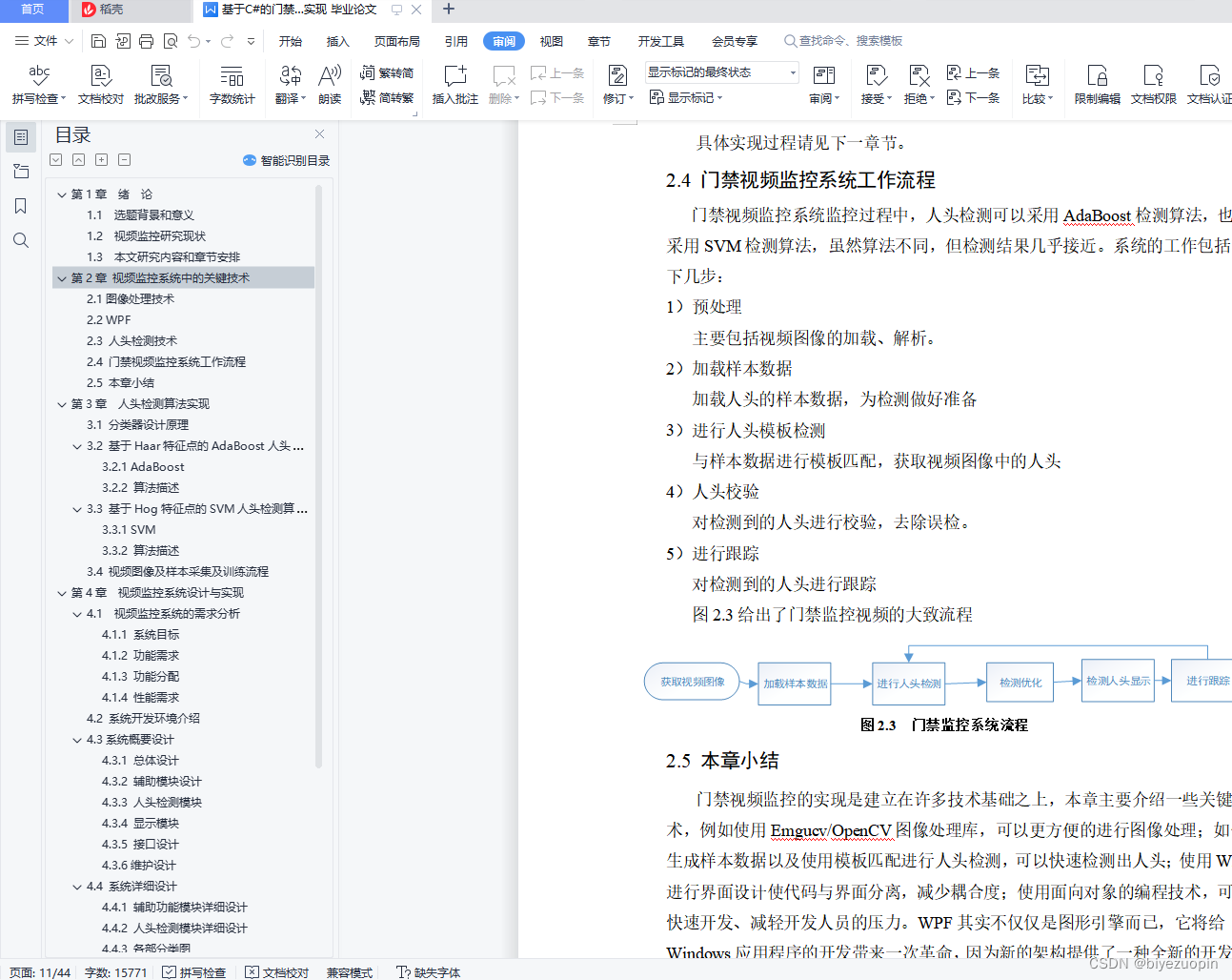Jump to 下一条 next revision change
The image size is (1232, 980).
tap(973, 97)
